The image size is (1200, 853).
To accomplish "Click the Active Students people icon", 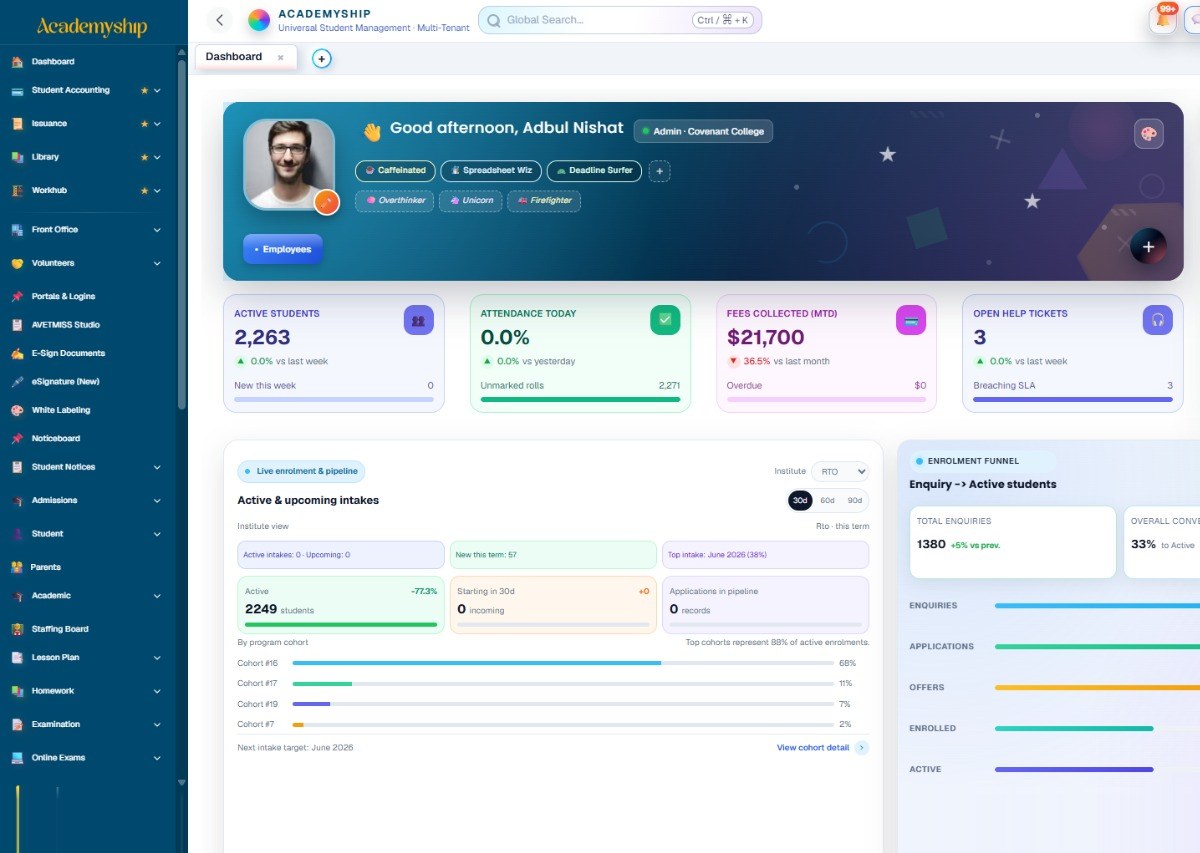I will [418, 320].
